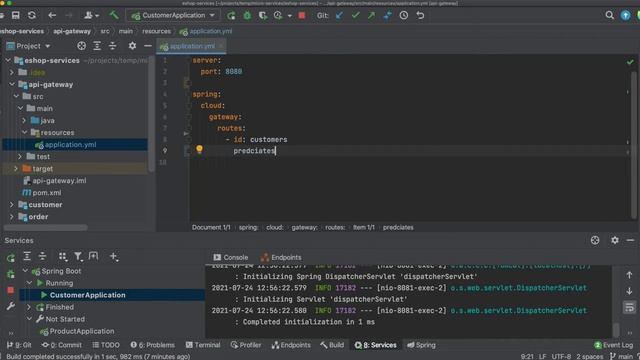Open the Problems tool window
This screenshot has height=360, width=640.
[152, 345]
